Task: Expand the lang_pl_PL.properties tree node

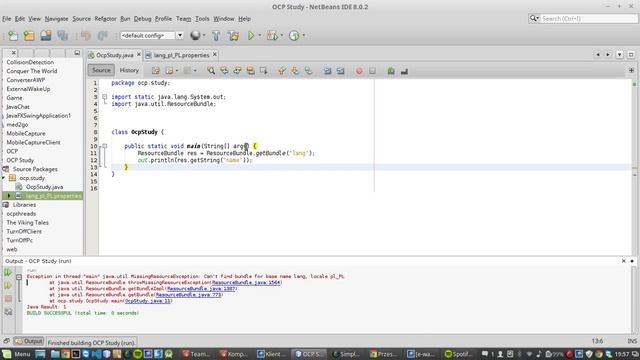Action: 9,196
